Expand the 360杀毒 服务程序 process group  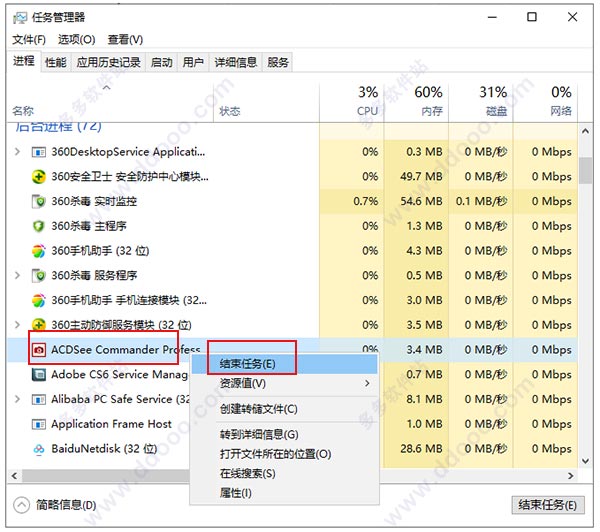[x=17, y=276]
